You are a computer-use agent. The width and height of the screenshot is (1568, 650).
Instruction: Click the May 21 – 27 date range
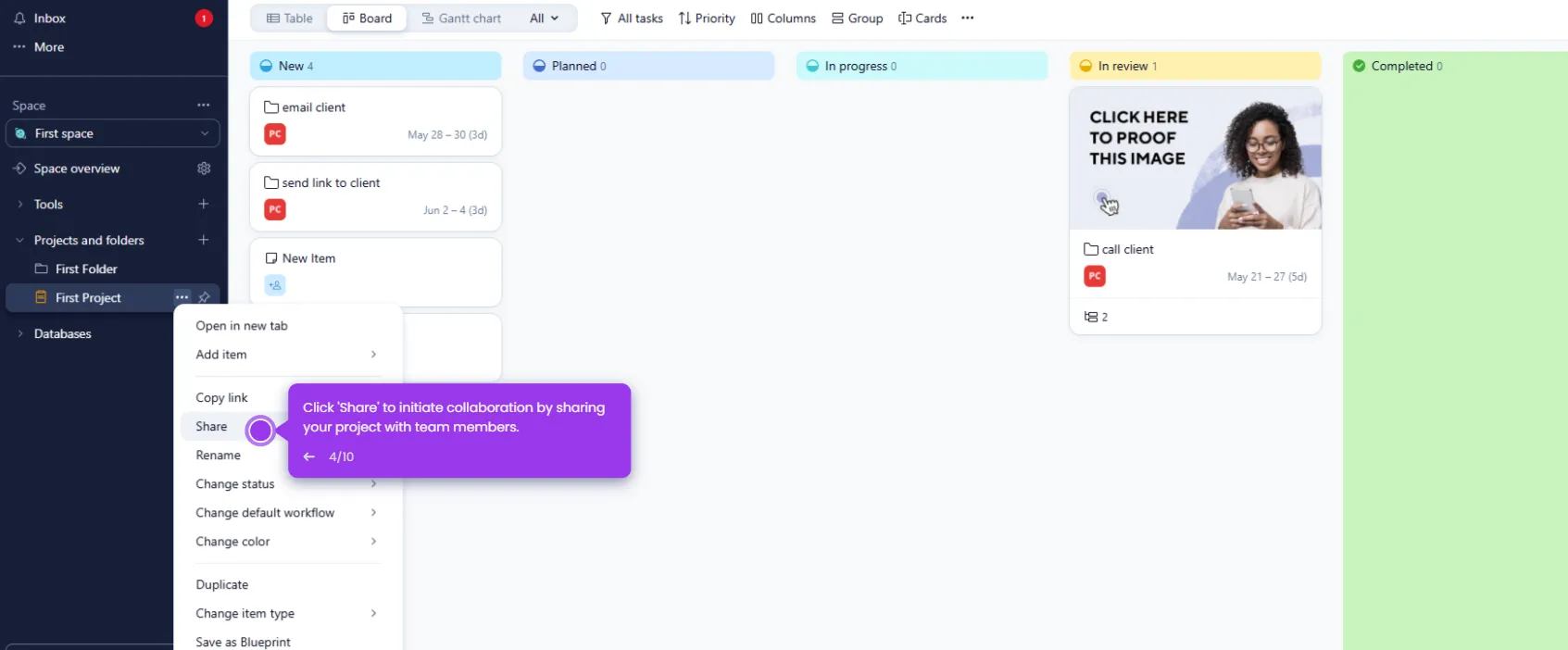click(x=1267, y=277)
